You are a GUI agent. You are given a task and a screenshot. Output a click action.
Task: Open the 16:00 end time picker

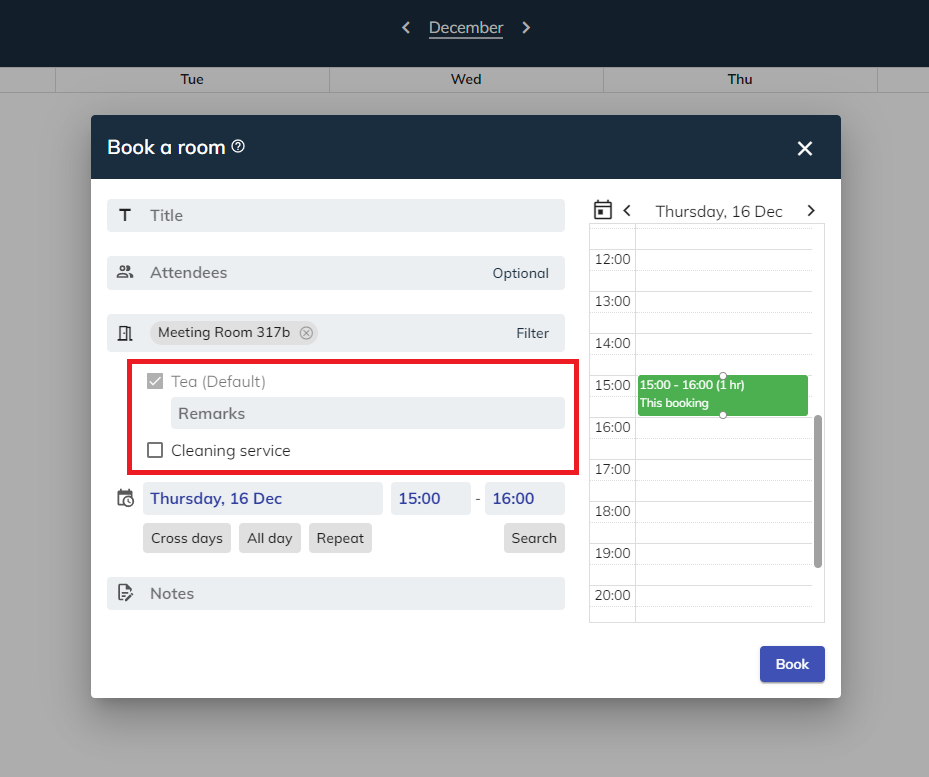[x=524, y=498]
